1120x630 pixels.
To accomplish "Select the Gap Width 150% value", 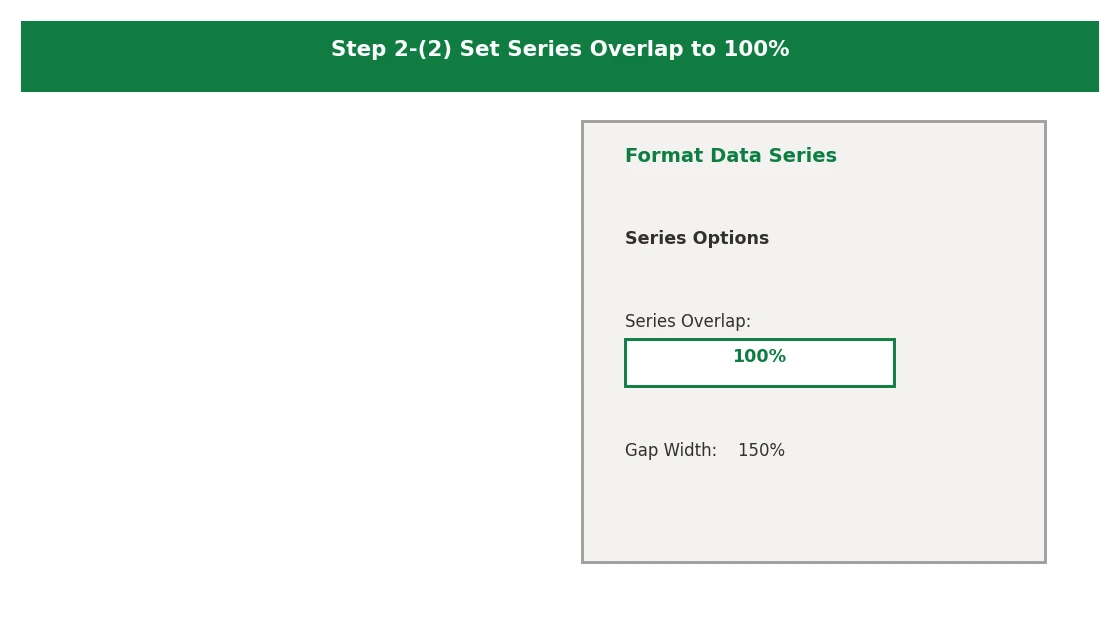I will click(761, 450).
